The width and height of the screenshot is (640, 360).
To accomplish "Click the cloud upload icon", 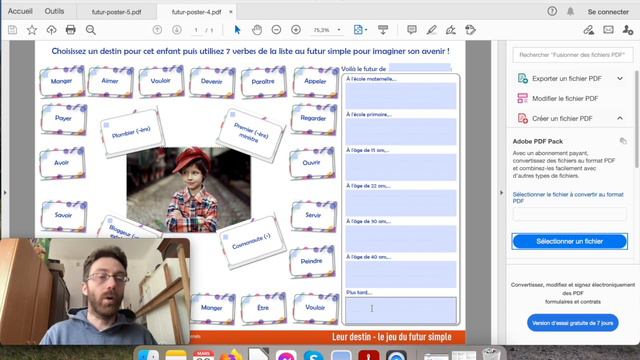I will tap(51, 29).
